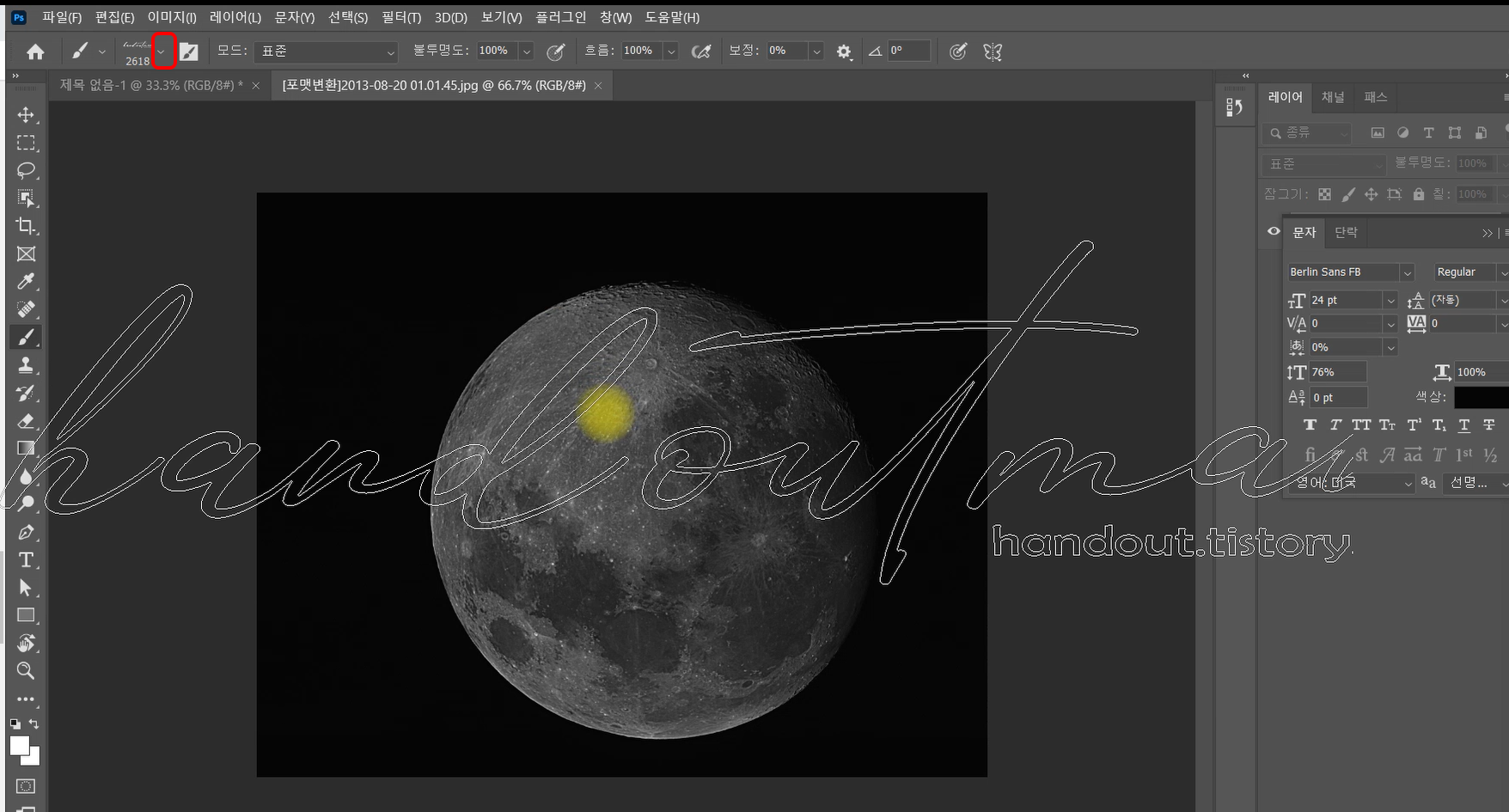Expand the smoothing 0% slider arrow

(x=816, y=52)
